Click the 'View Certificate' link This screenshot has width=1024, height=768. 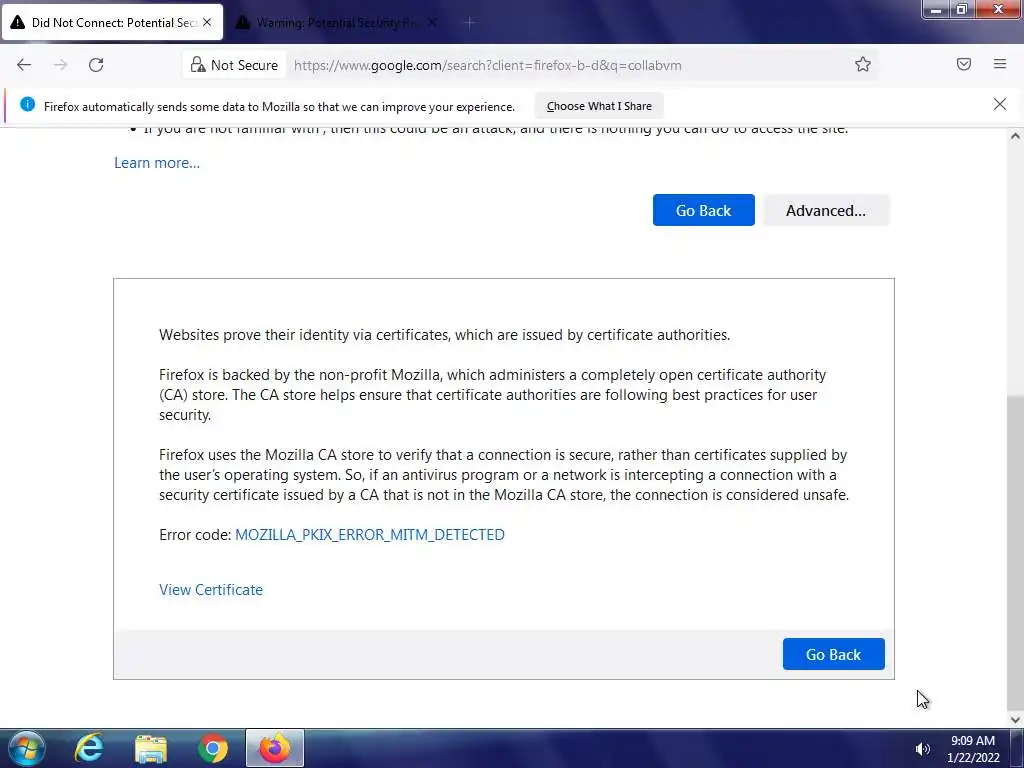(x=211, y=590)
